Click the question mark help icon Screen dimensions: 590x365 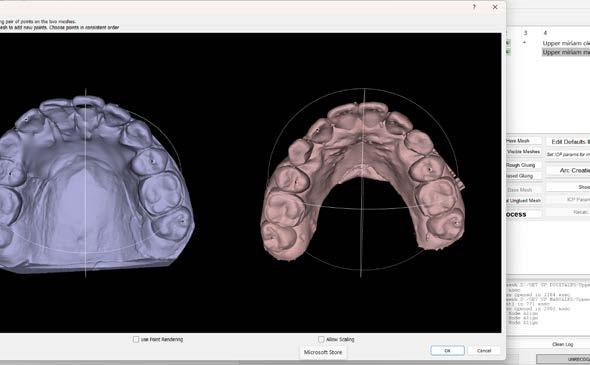(474, 7)
